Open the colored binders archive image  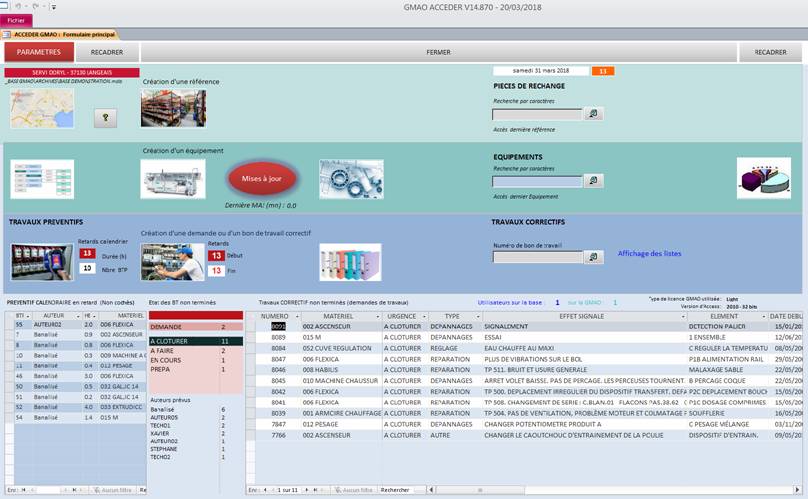point(350,262)
